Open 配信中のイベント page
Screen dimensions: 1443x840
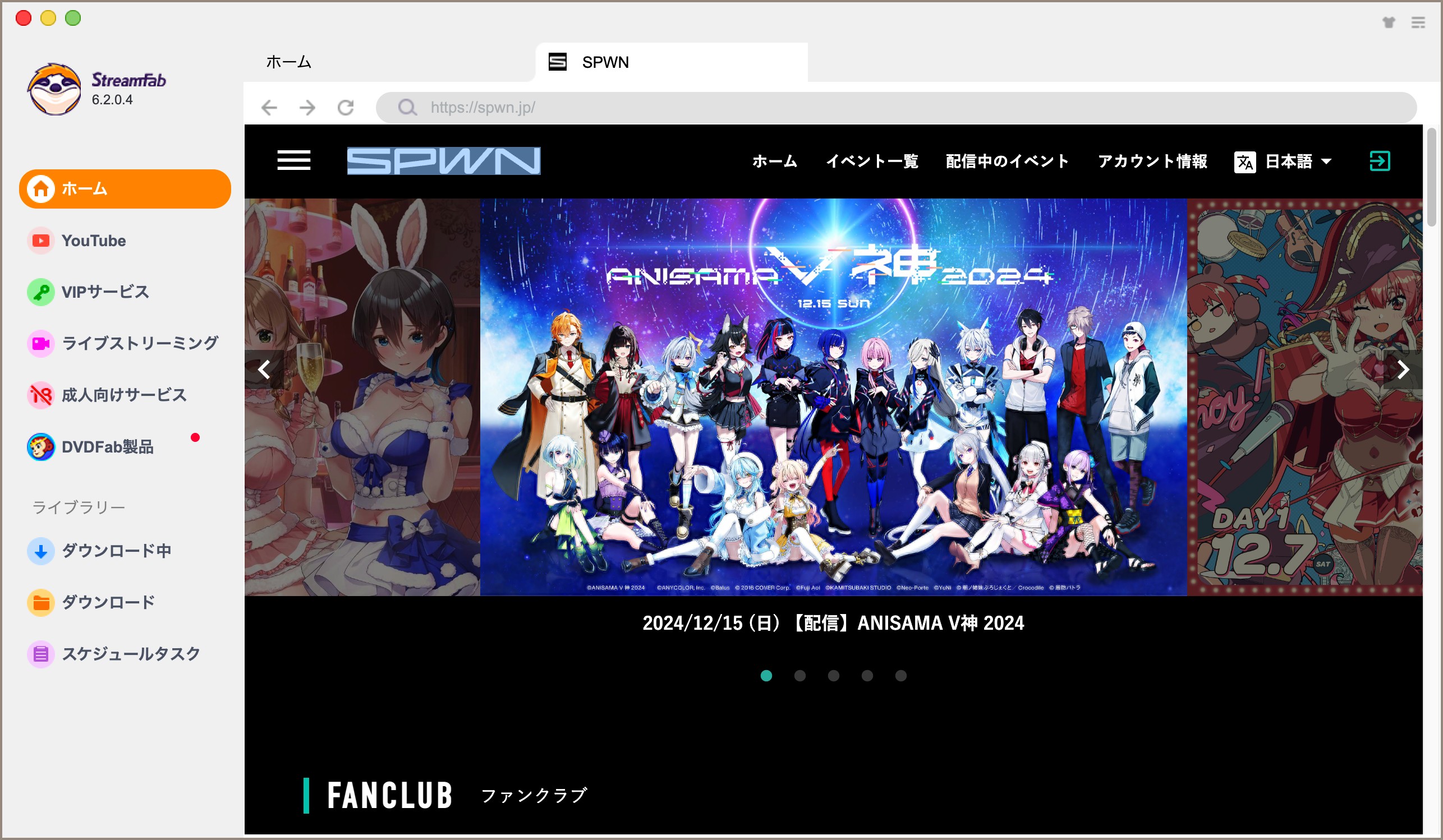(x=1007, y=161)
